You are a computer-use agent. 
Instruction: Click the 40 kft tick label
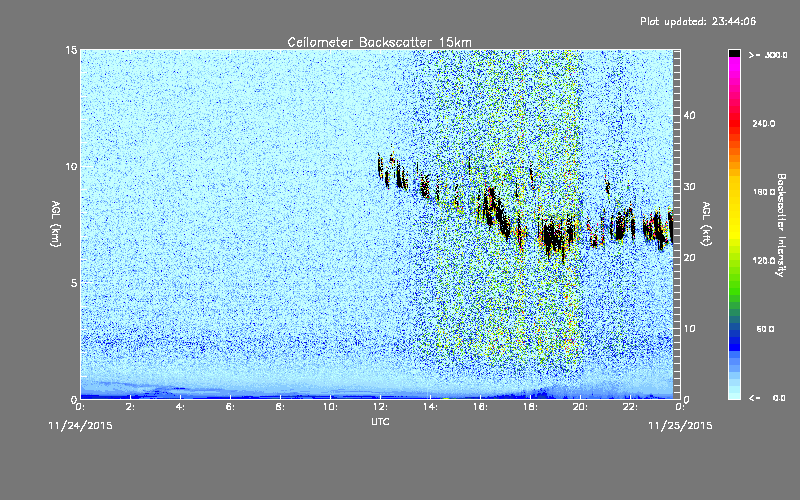tap(689, 115)
